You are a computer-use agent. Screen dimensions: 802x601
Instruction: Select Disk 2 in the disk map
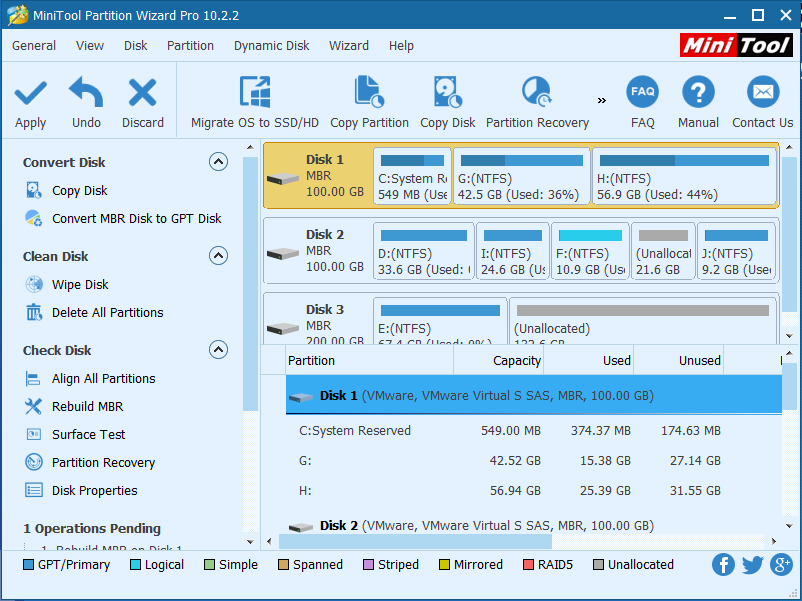318,251
